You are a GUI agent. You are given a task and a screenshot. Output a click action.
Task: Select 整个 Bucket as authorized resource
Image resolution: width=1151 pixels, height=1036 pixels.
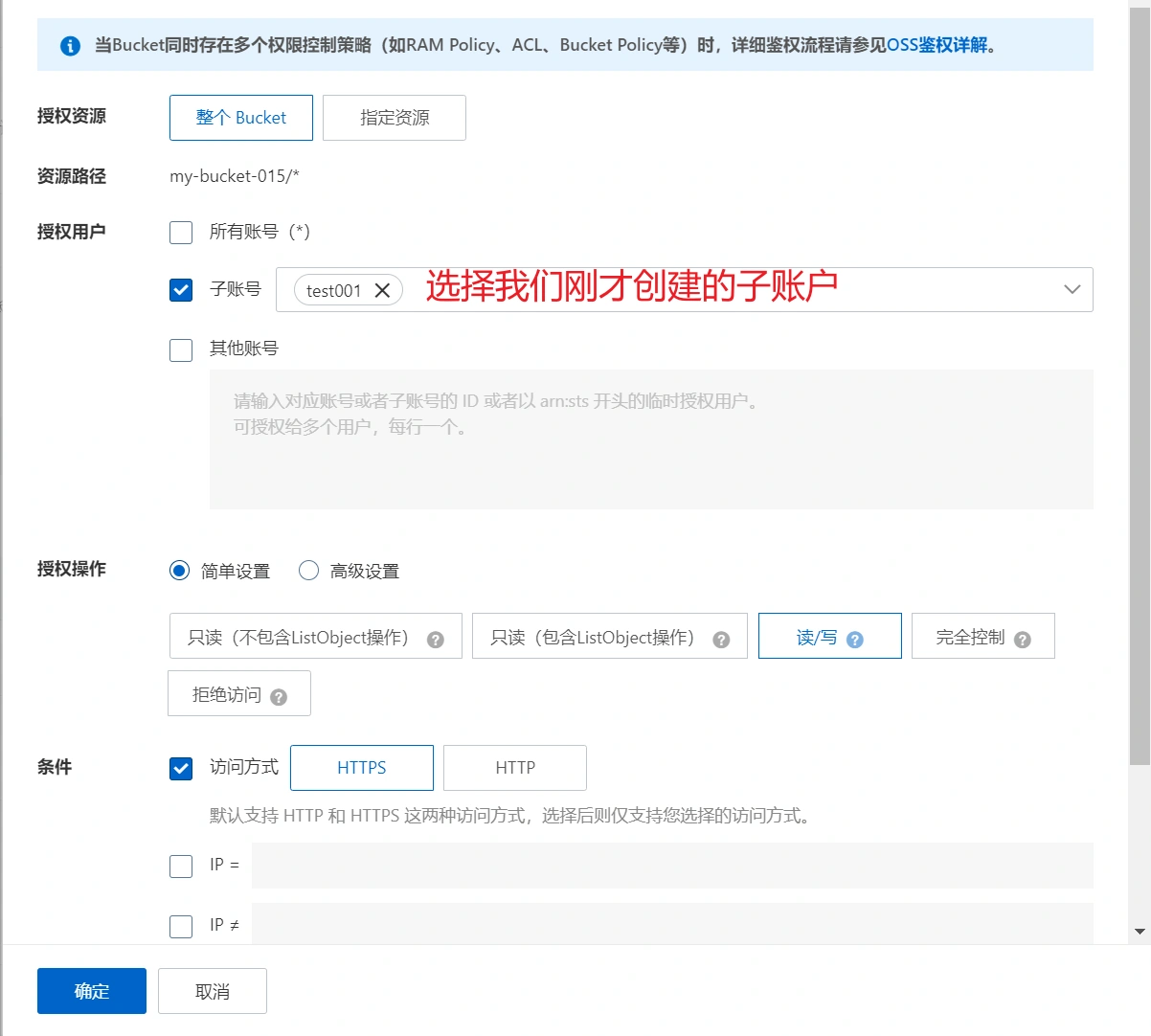241,118
